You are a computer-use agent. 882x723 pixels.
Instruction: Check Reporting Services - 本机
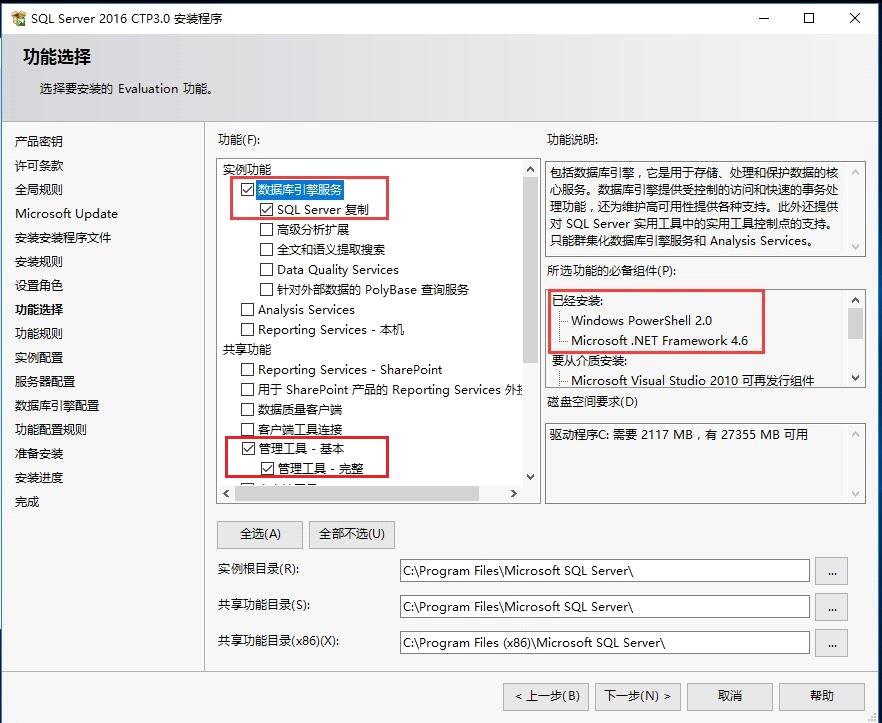(x=245, y=330)
